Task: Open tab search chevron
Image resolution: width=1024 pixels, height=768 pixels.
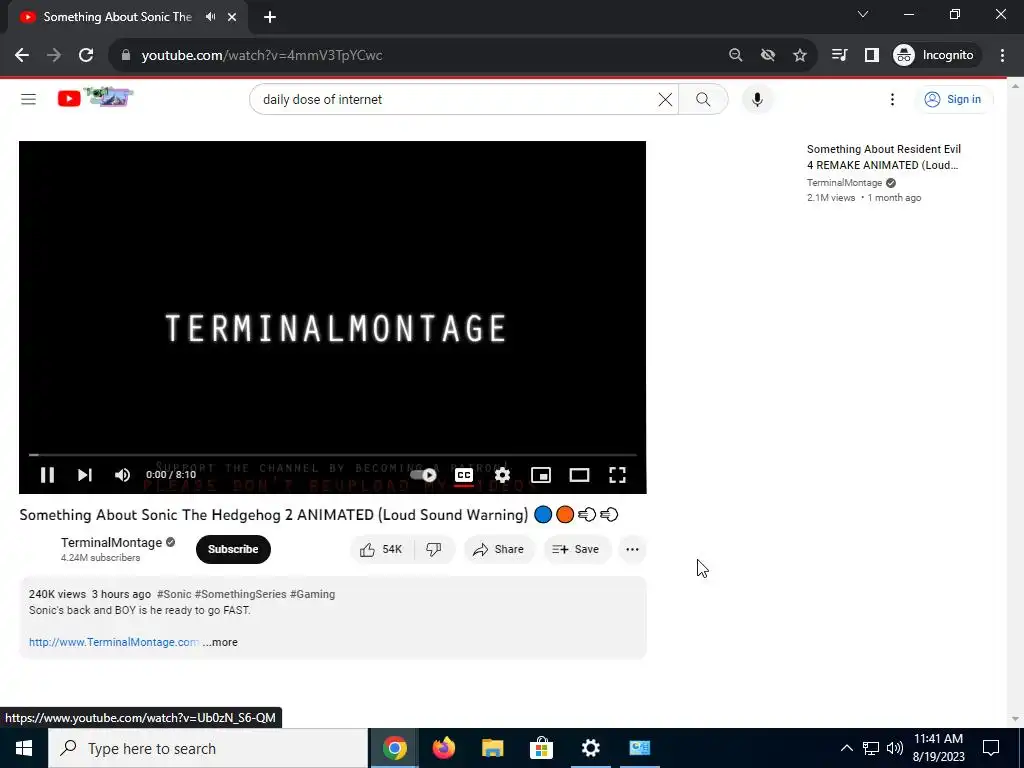Action: click(863, 14)
